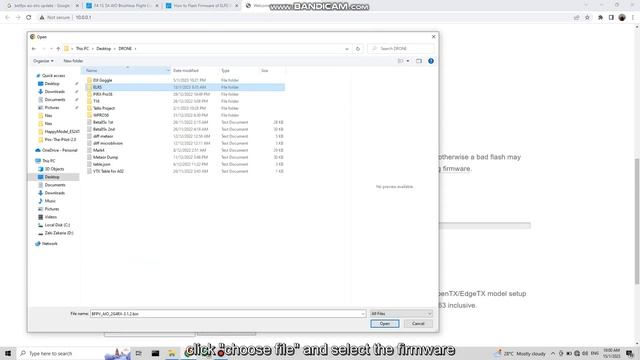
Task: Select the Betafpv 2nd text document
Action: [x=104, y=129]
